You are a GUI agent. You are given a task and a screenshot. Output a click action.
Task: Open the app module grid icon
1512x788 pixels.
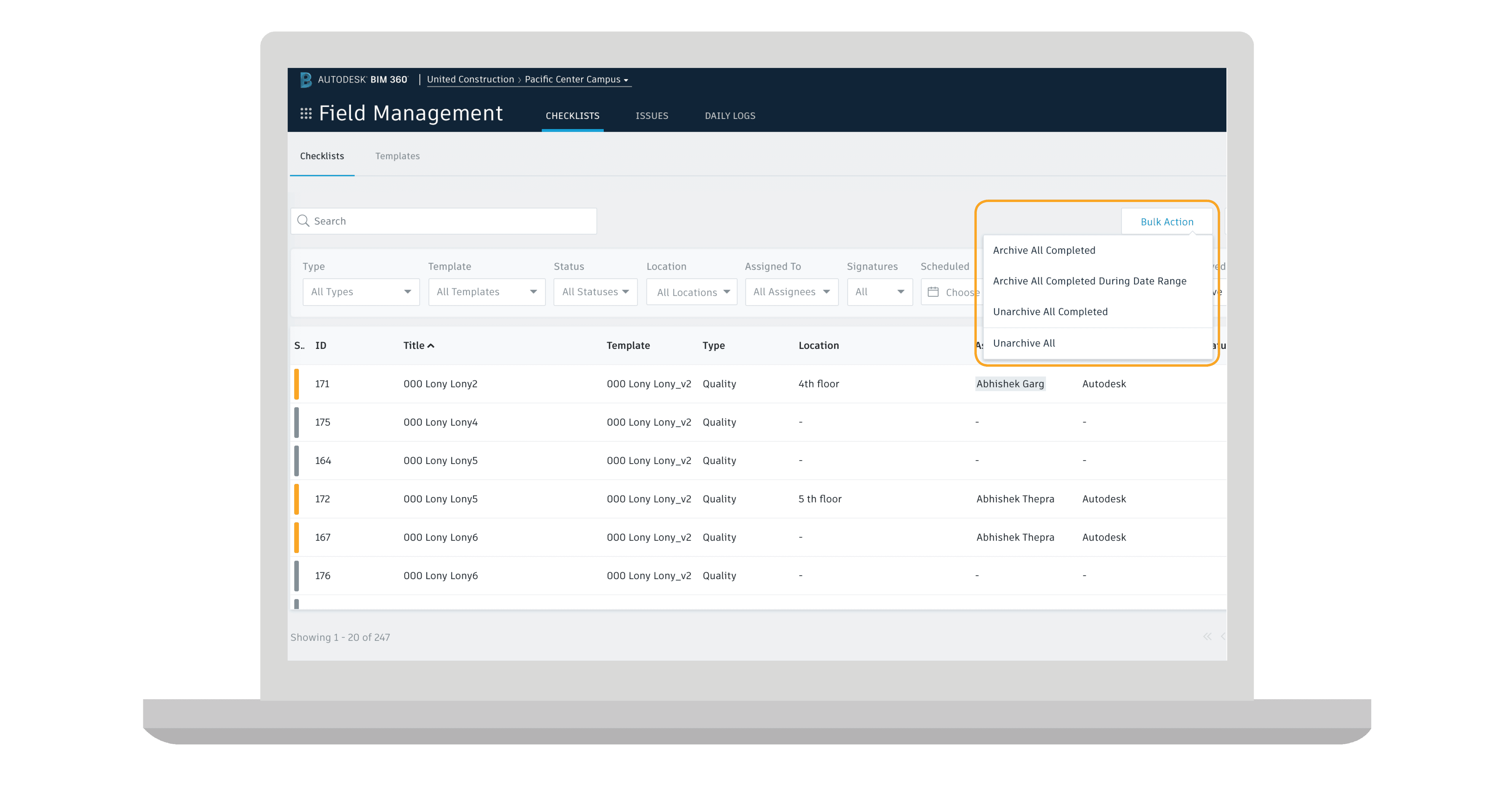[x=306, y=113]
